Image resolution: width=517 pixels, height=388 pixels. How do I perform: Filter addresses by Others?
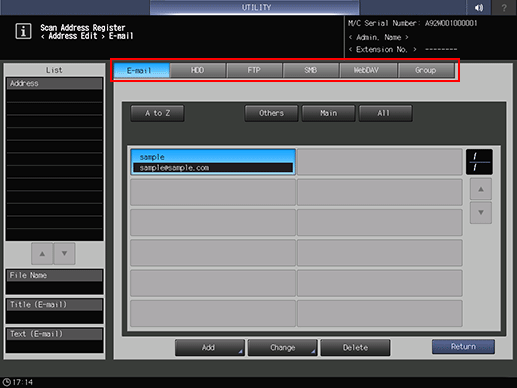[x=271, y=113]
